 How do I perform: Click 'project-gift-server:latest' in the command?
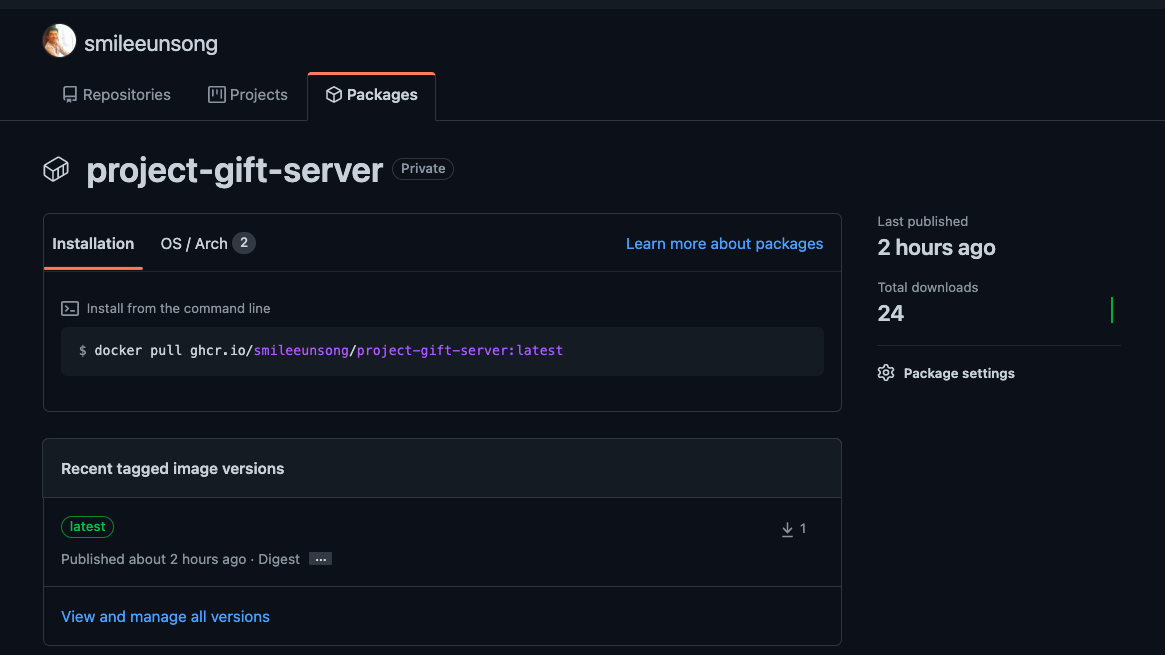(x=460, y=351)
